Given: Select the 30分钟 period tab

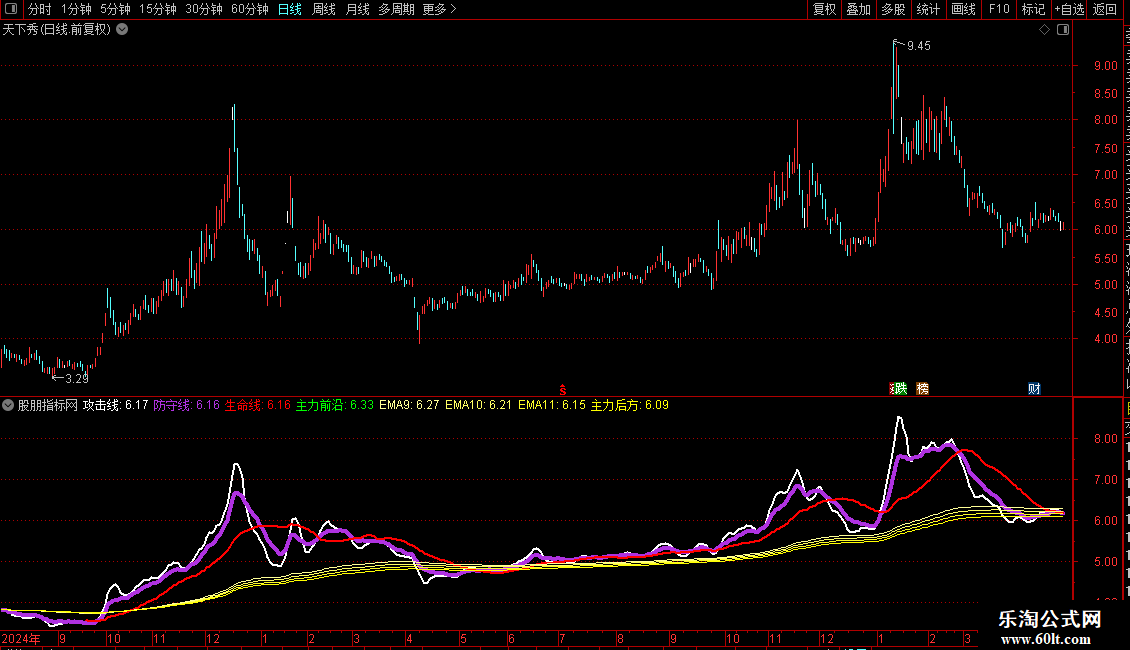Looking at the screenshot, I should click(204, 9).
